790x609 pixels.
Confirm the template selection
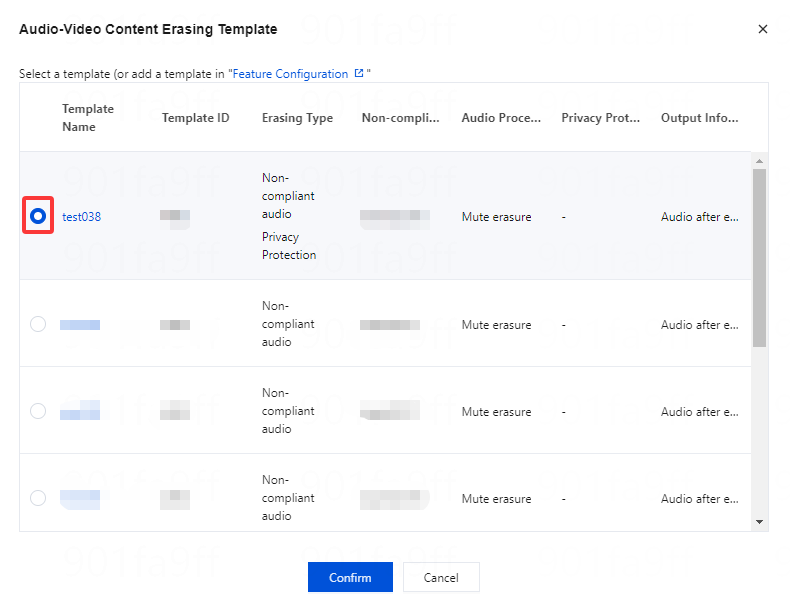349,578
